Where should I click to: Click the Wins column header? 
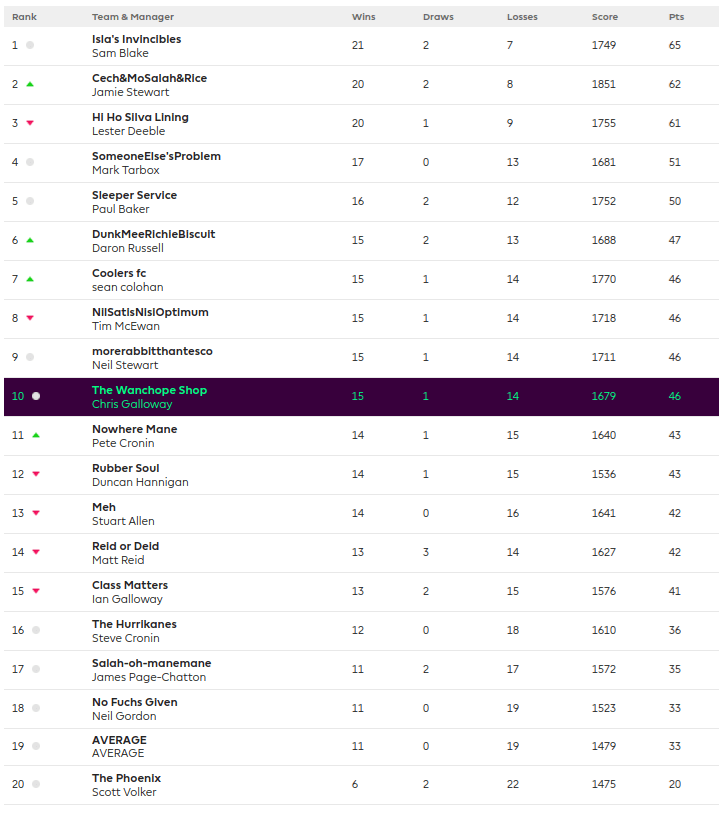364,17
